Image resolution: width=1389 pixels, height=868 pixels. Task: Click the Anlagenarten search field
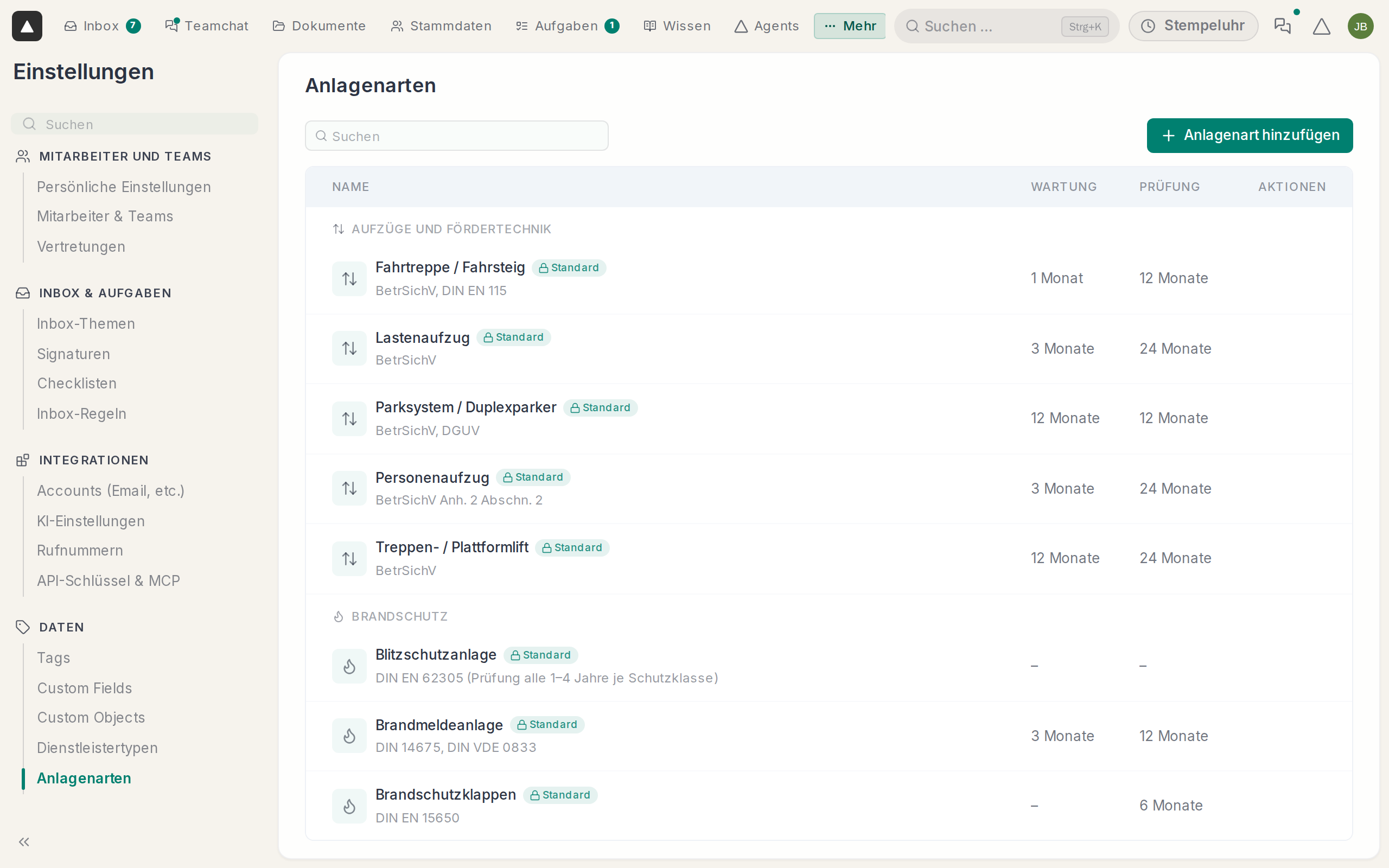(456, 136)
